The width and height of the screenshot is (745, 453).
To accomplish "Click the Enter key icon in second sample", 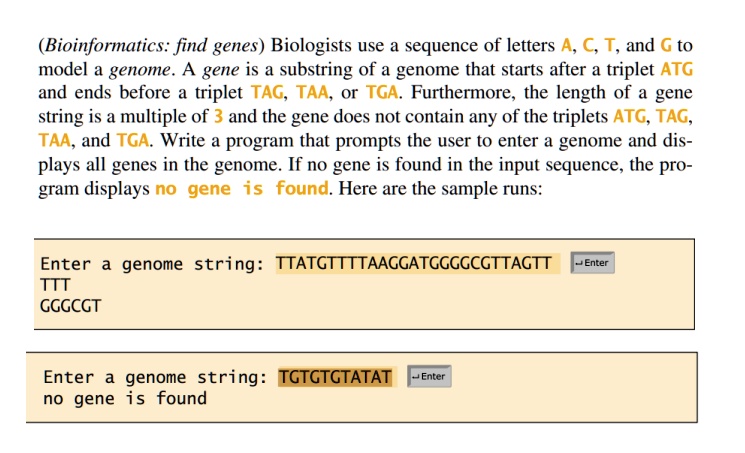I will 429,376.
